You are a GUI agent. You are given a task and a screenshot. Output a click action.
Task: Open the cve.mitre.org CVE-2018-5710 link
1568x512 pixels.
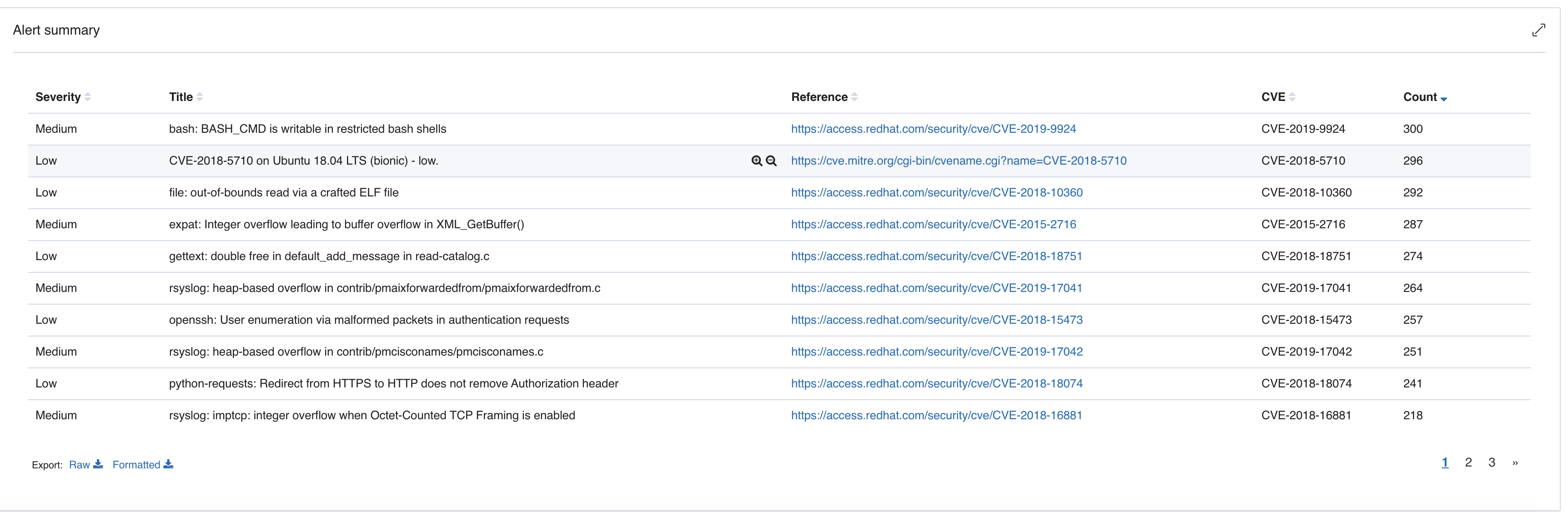click(958, 161)
